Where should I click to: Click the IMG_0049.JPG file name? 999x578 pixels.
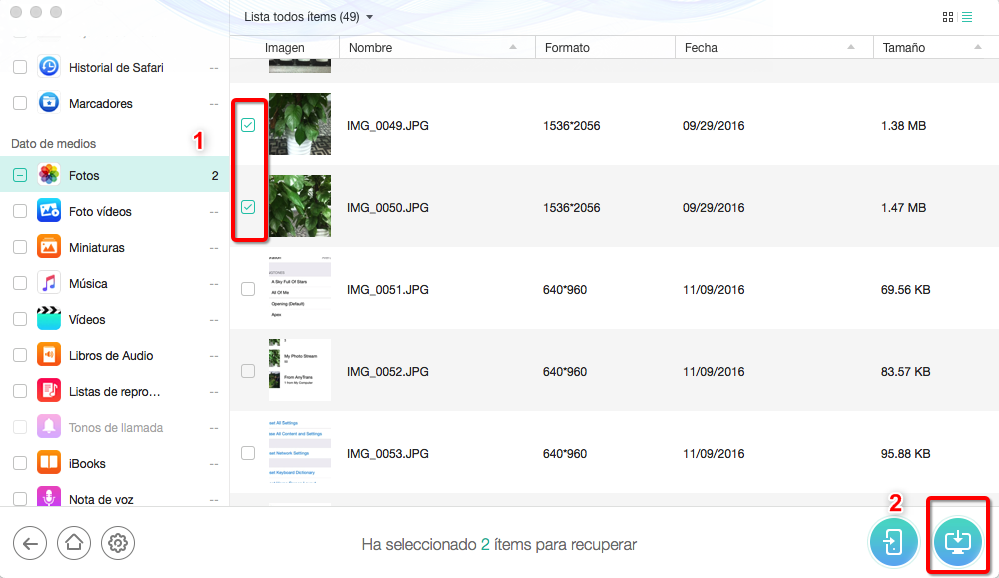coord(387,126)
